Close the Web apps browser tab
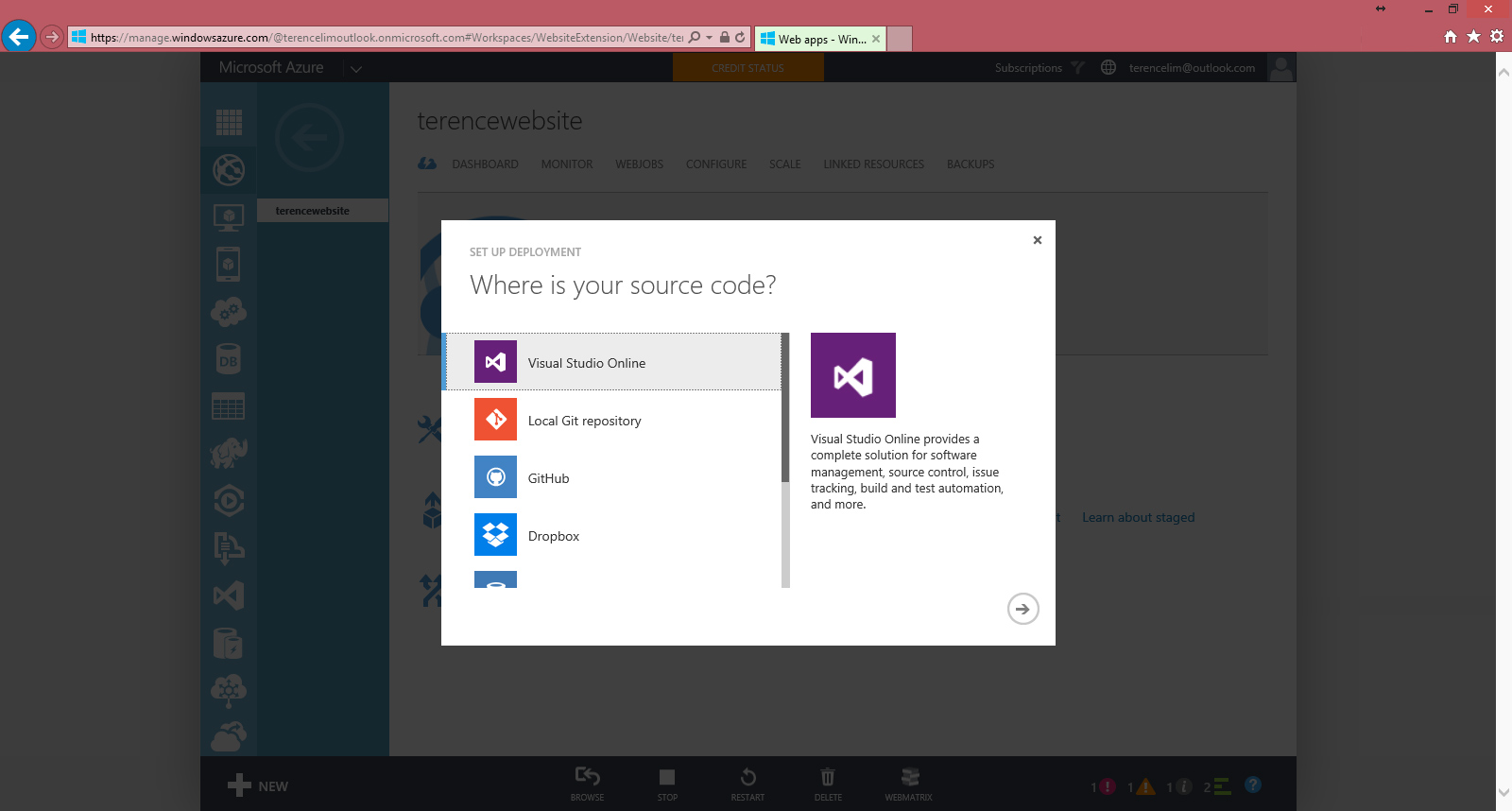This screenshot has width=1512, height=811. click(x=876, y=39)
